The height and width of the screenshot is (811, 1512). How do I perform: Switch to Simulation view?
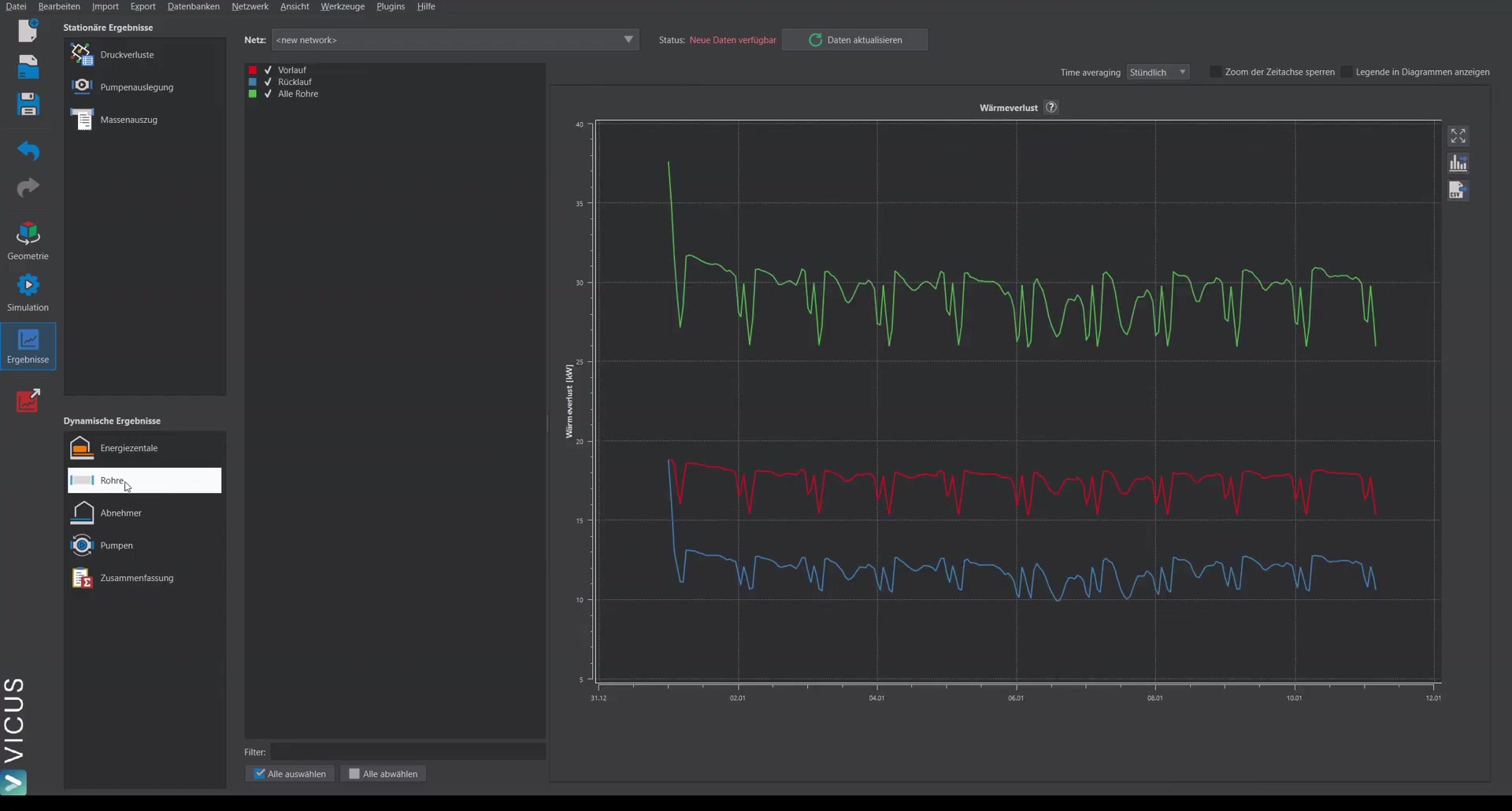pyautogui.click(x=28, y=292)
